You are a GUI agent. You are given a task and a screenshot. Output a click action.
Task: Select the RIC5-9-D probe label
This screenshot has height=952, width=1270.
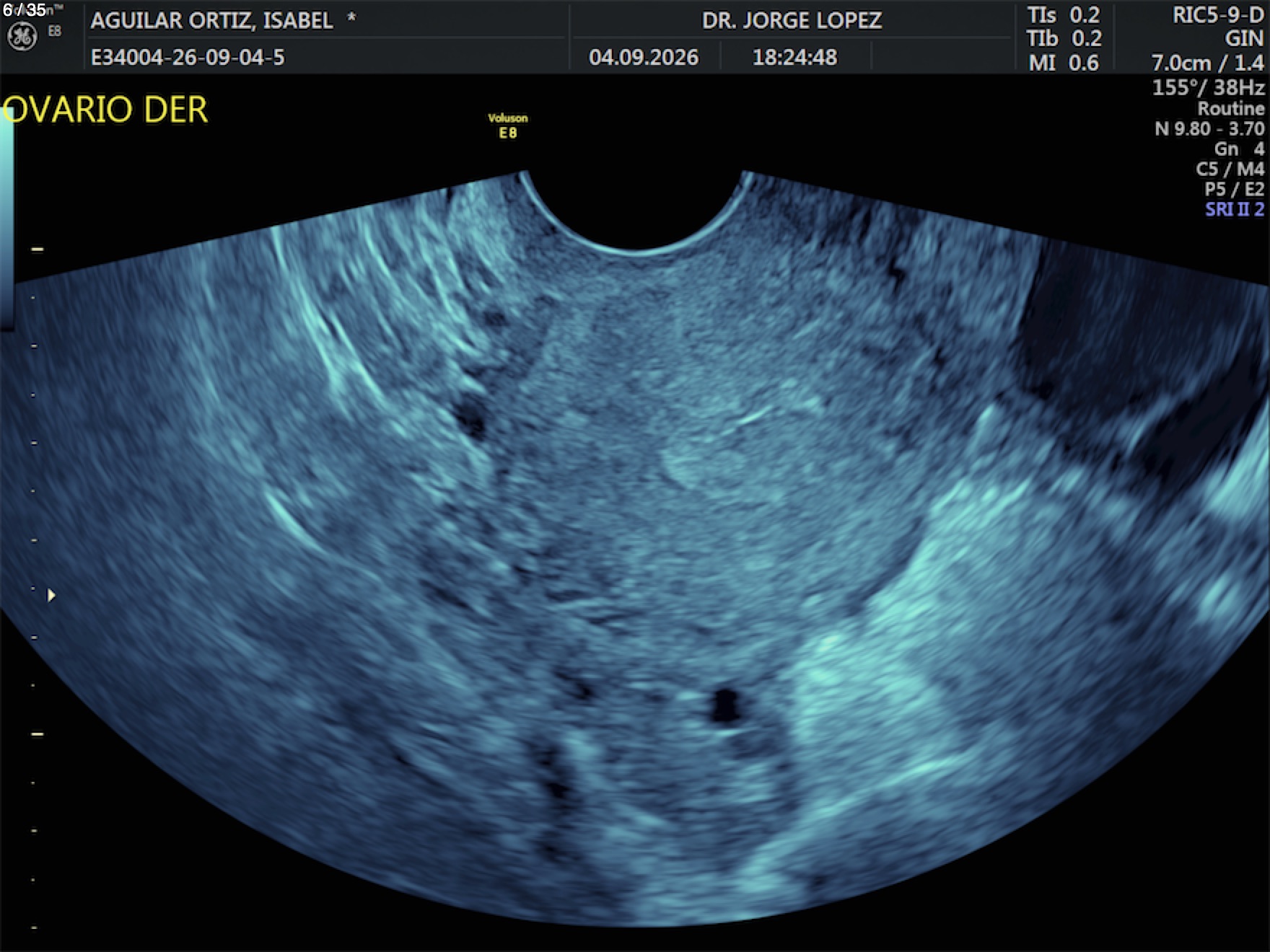1218,15
